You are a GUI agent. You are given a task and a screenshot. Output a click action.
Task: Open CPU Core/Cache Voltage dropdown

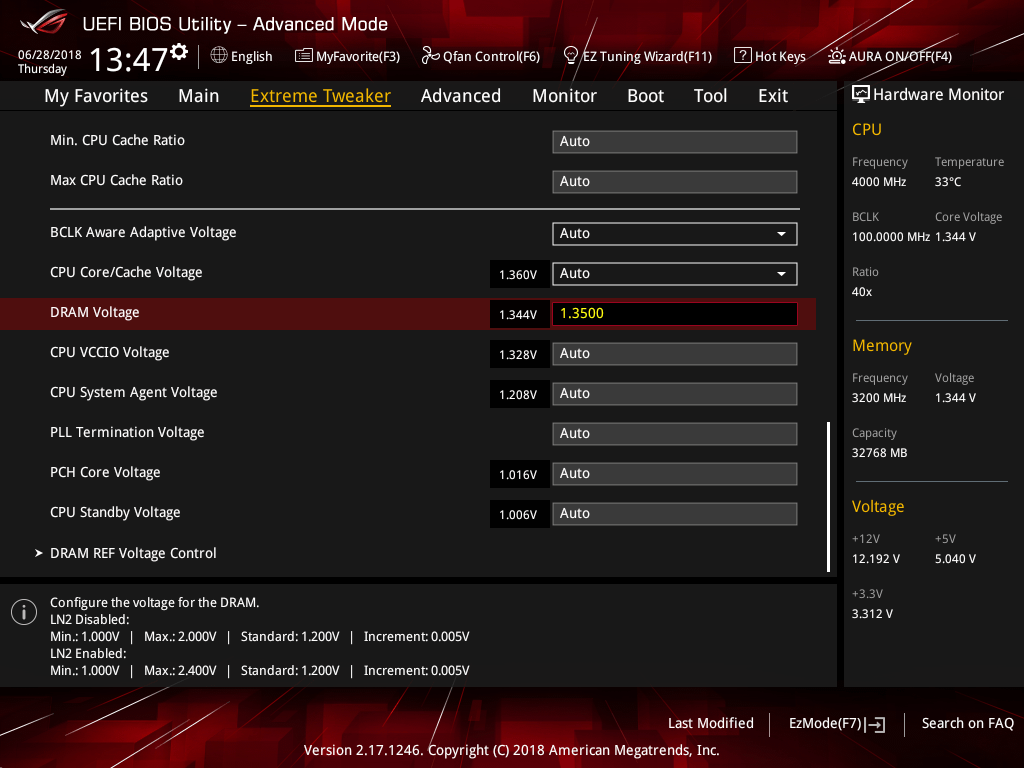(675, 274)
